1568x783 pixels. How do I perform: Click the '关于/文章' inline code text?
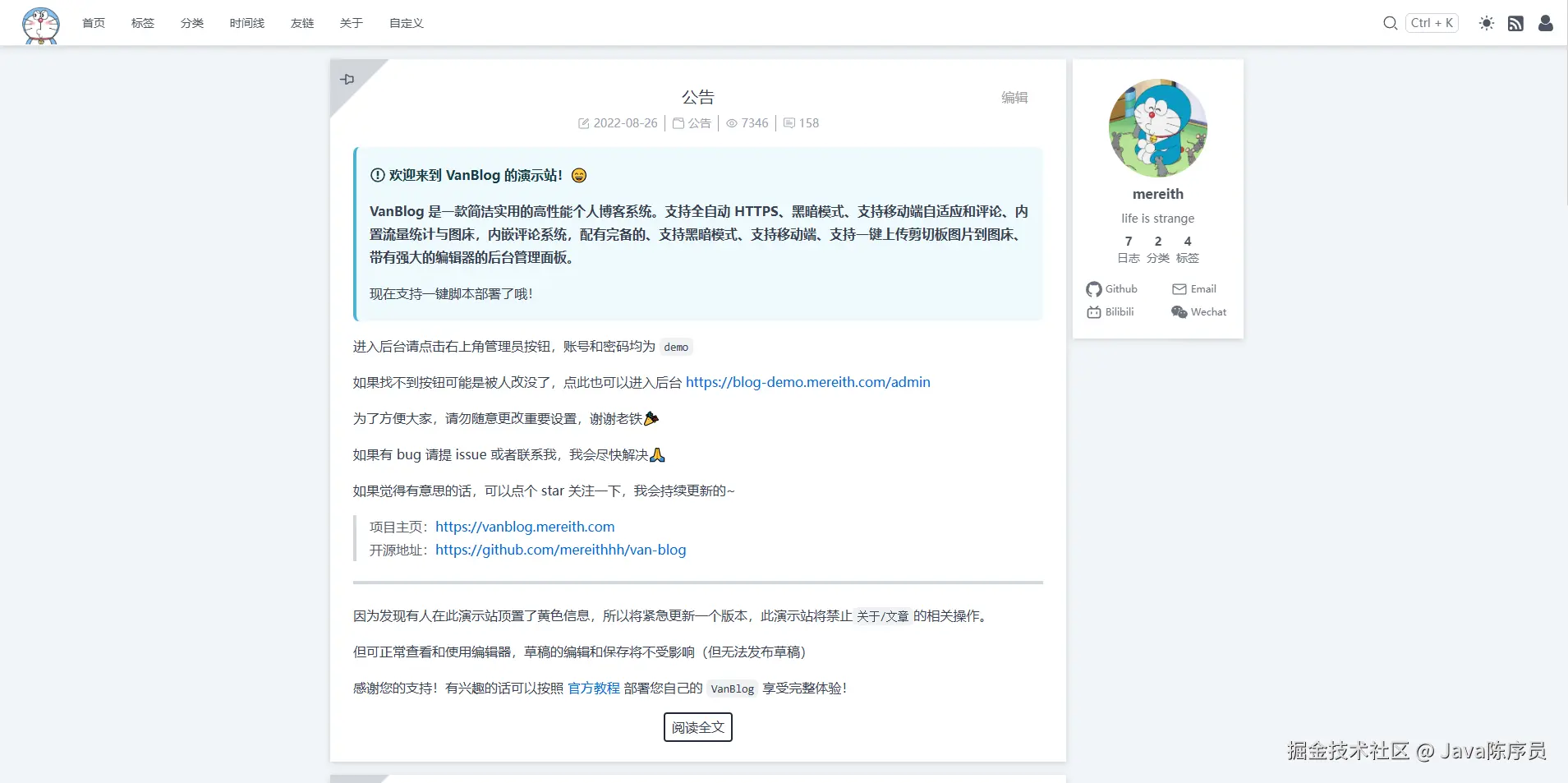pos(883,616)
